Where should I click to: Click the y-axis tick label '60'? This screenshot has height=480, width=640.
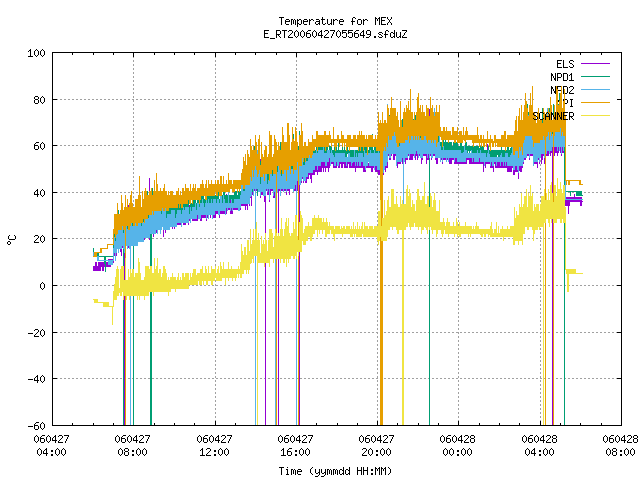(39, 146)
